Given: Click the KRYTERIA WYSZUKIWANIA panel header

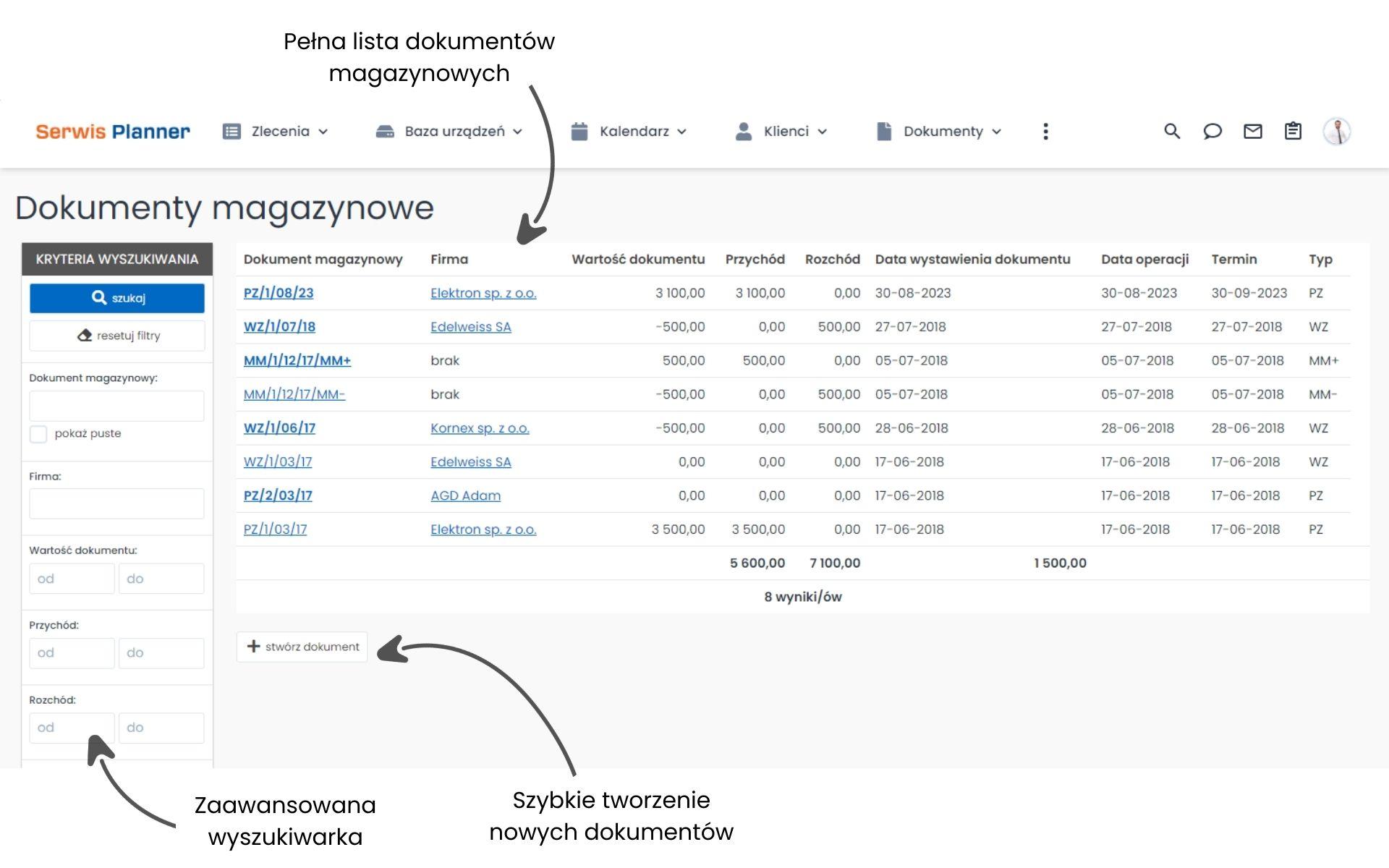Looking at the screenshot, I should click(117, 259).
